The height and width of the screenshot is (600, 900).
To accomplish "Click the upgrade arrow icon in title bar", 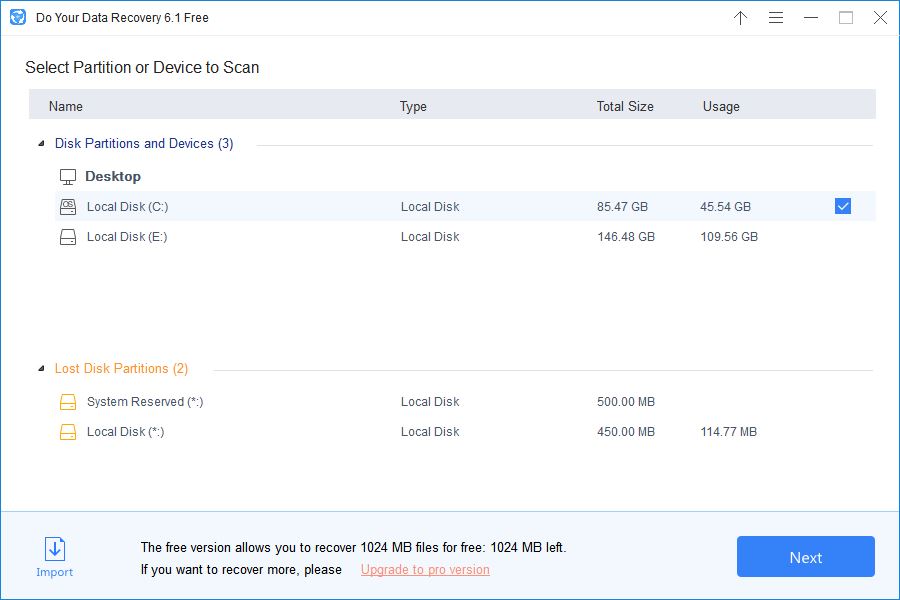I will pyautogui.click(x=740, y=17).
